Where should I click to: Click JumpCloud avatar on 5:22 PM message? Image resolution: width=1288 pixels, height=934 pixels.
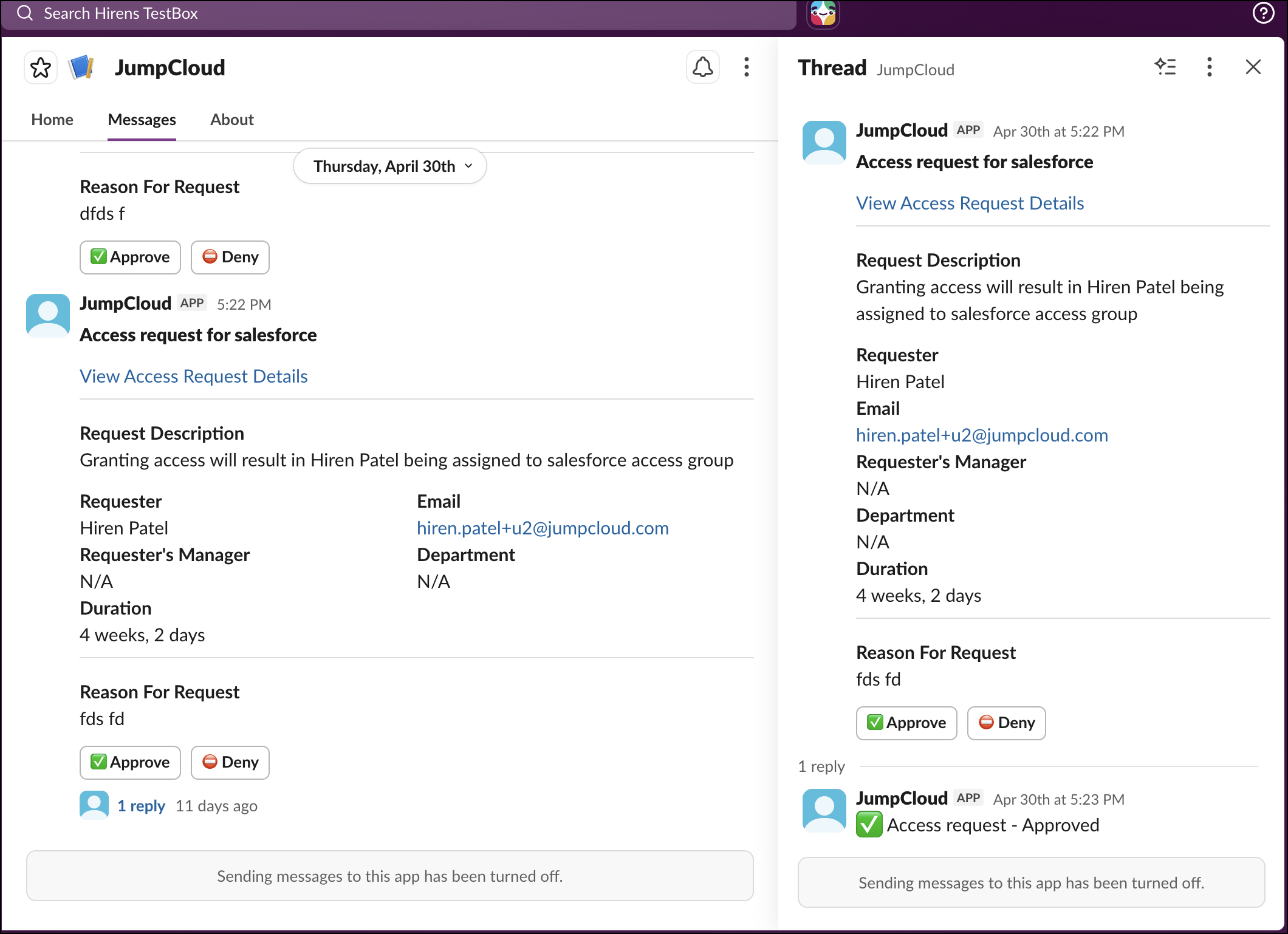pyautogui.click(x=48, y=316)
